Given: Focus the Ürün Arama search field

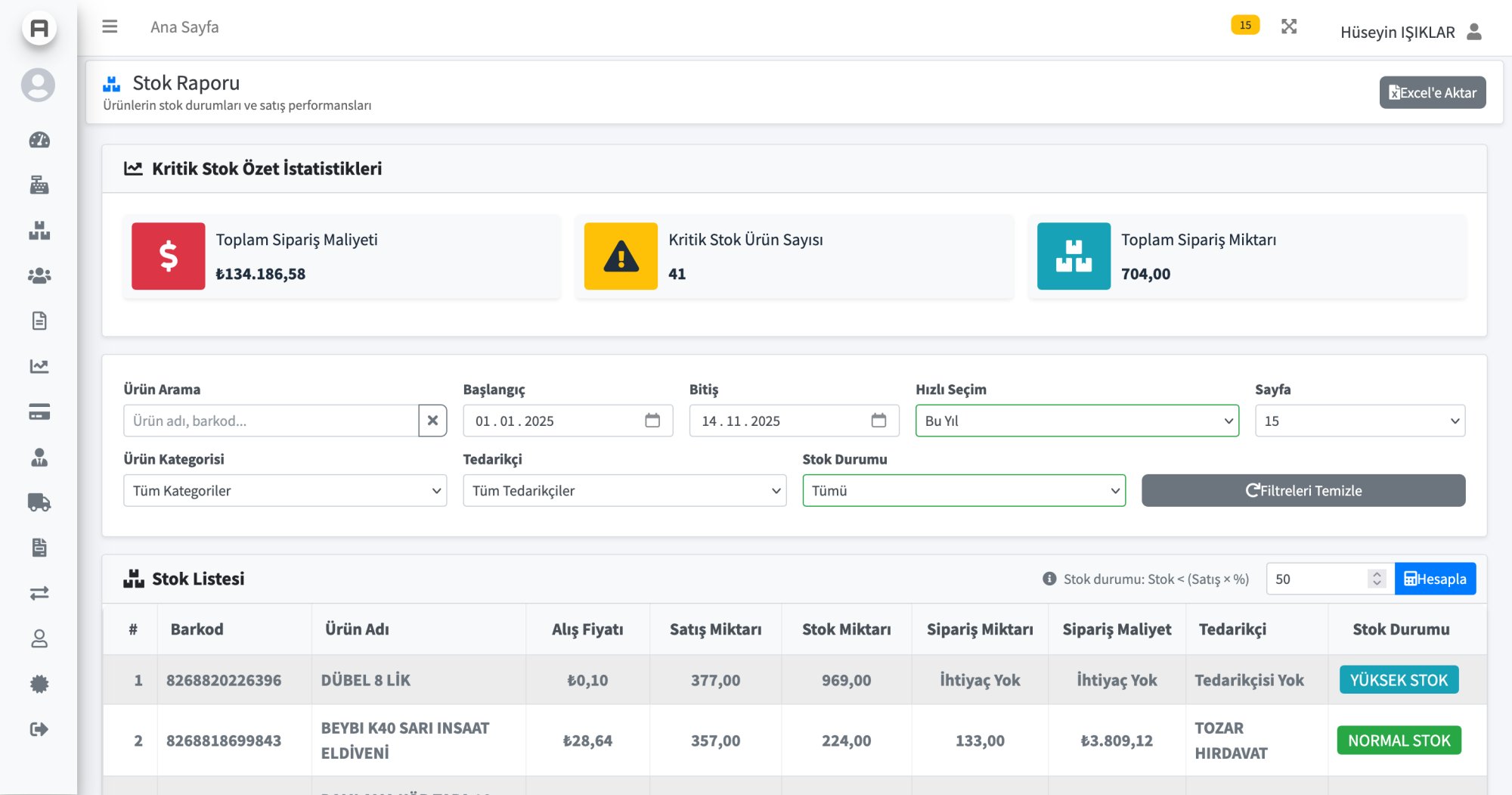Looking at the screenshot, I should pos(271,421).
